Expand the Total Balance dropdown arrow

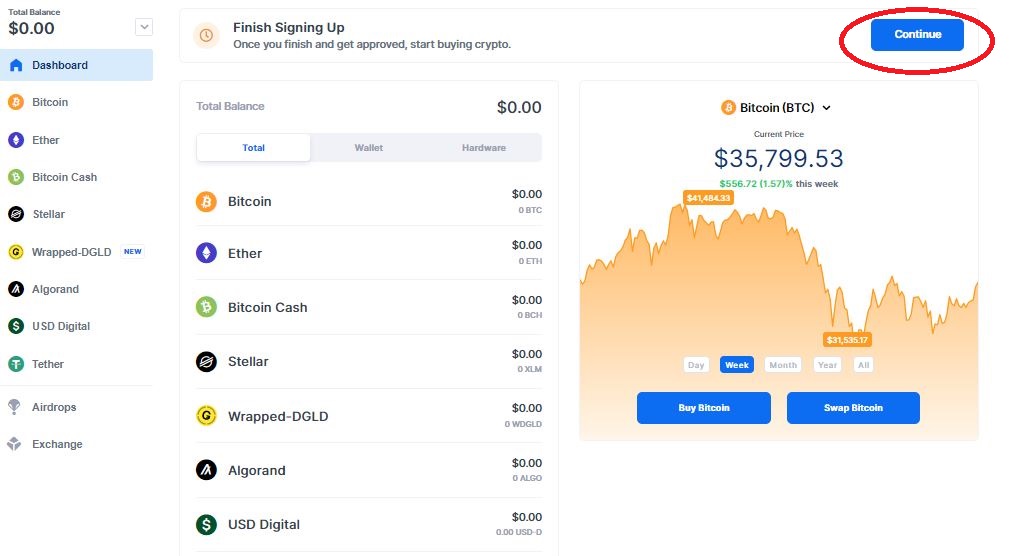point(144,27)
